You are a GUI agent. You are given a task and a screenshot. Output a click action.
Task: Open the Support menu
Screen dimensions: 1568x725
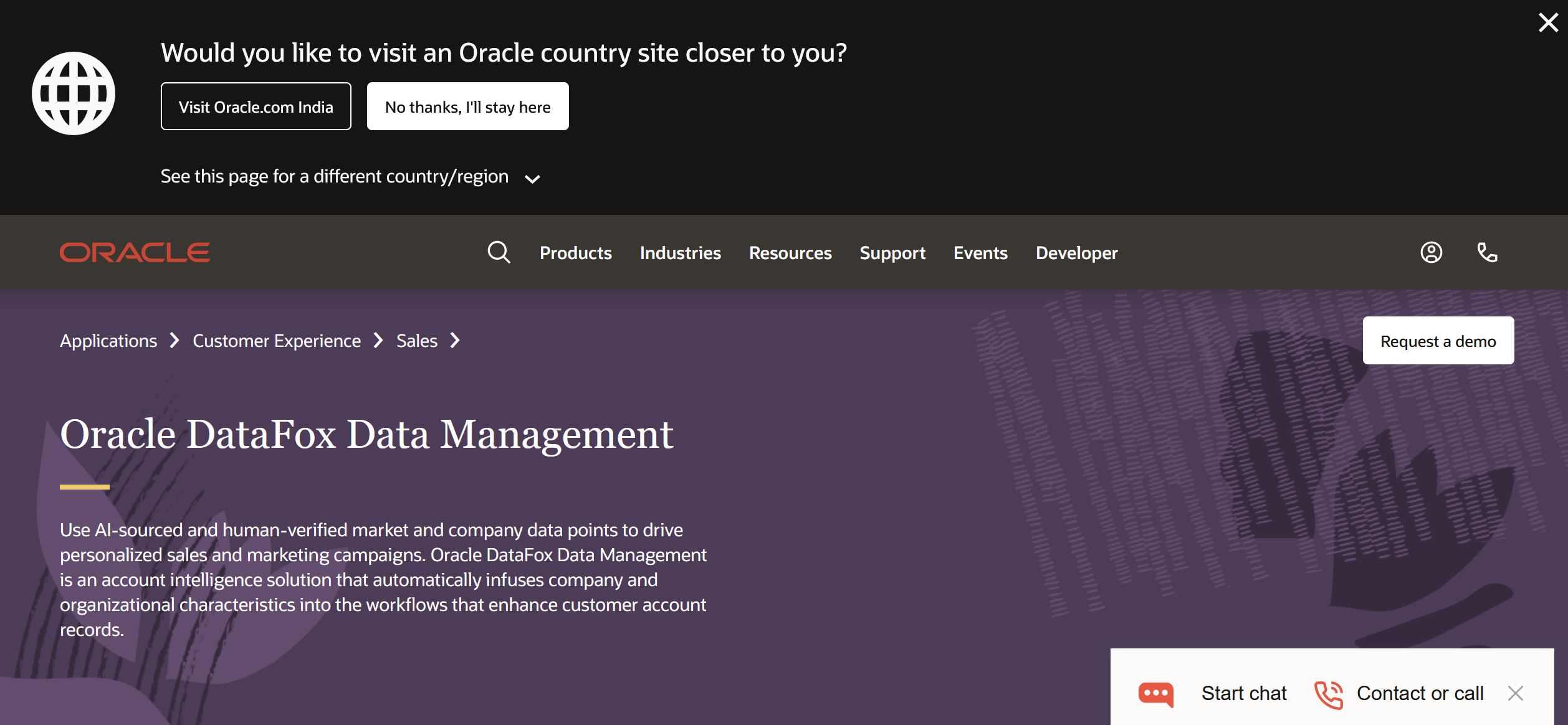(892, 253)
